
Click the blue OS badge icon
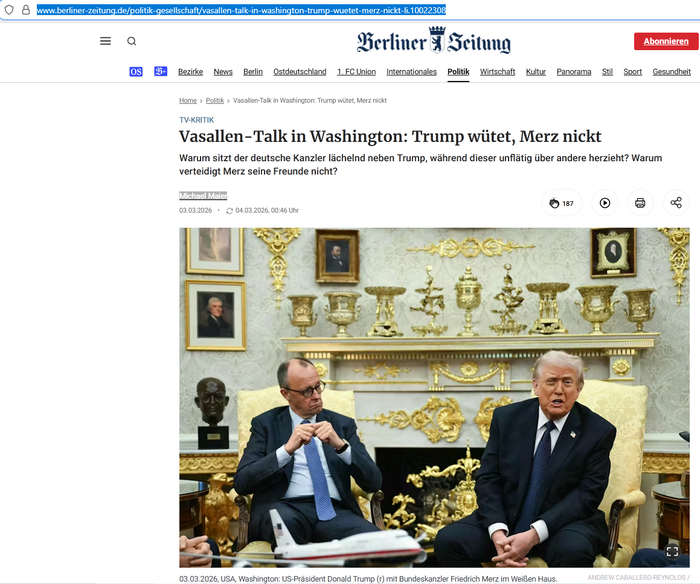tap(136, 71)
